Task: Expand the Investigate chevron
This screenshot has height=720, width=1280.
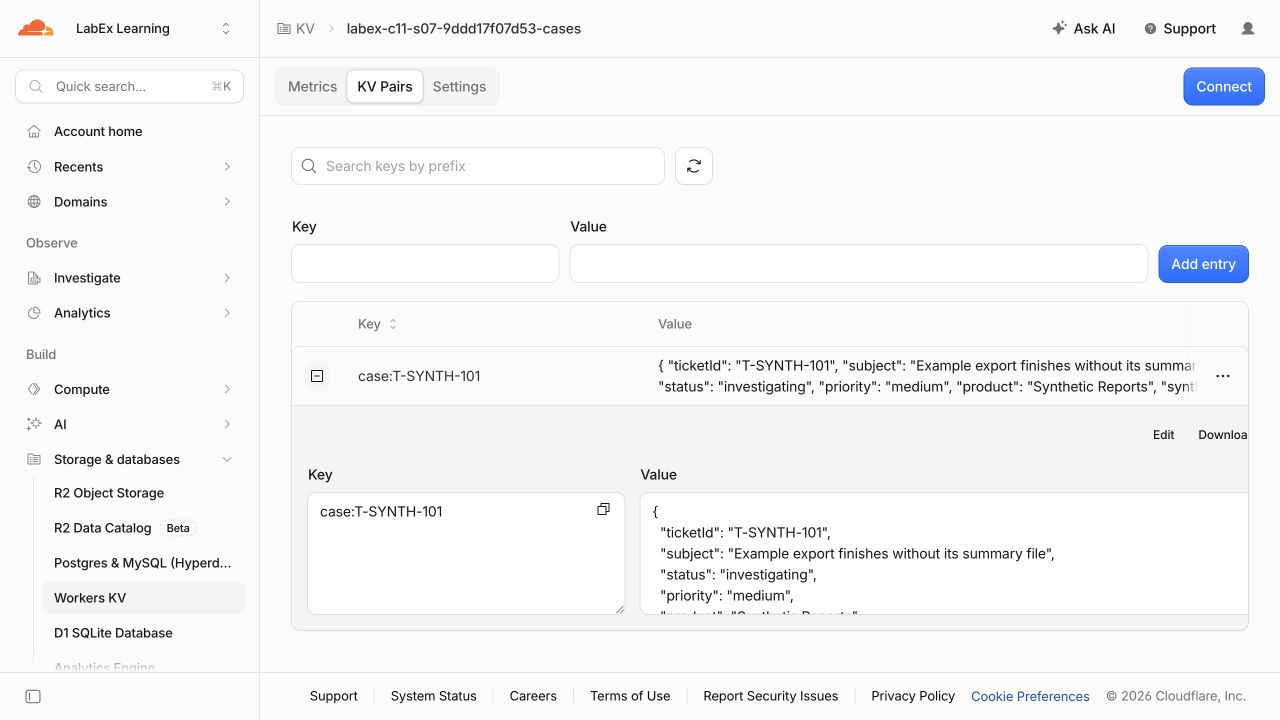Action: 227,278
